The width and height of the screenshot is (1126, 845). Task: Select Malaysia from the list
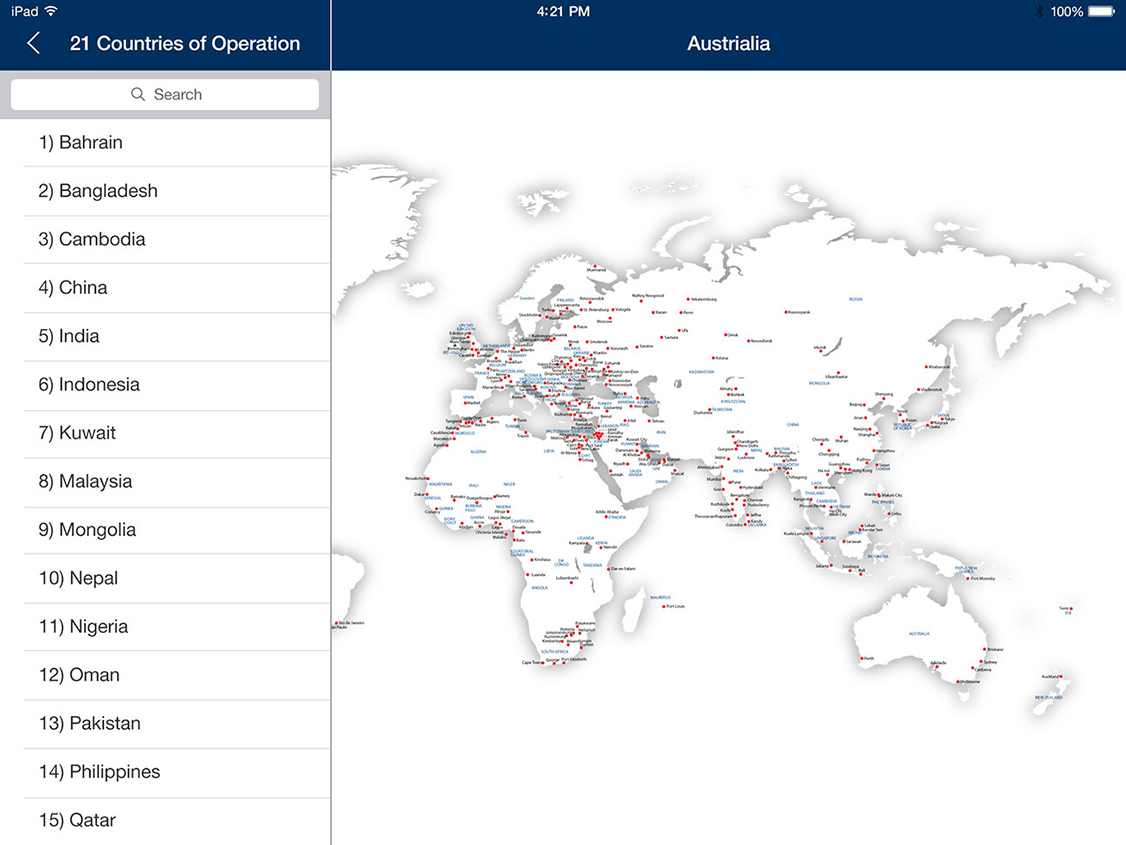click(165, 482)
